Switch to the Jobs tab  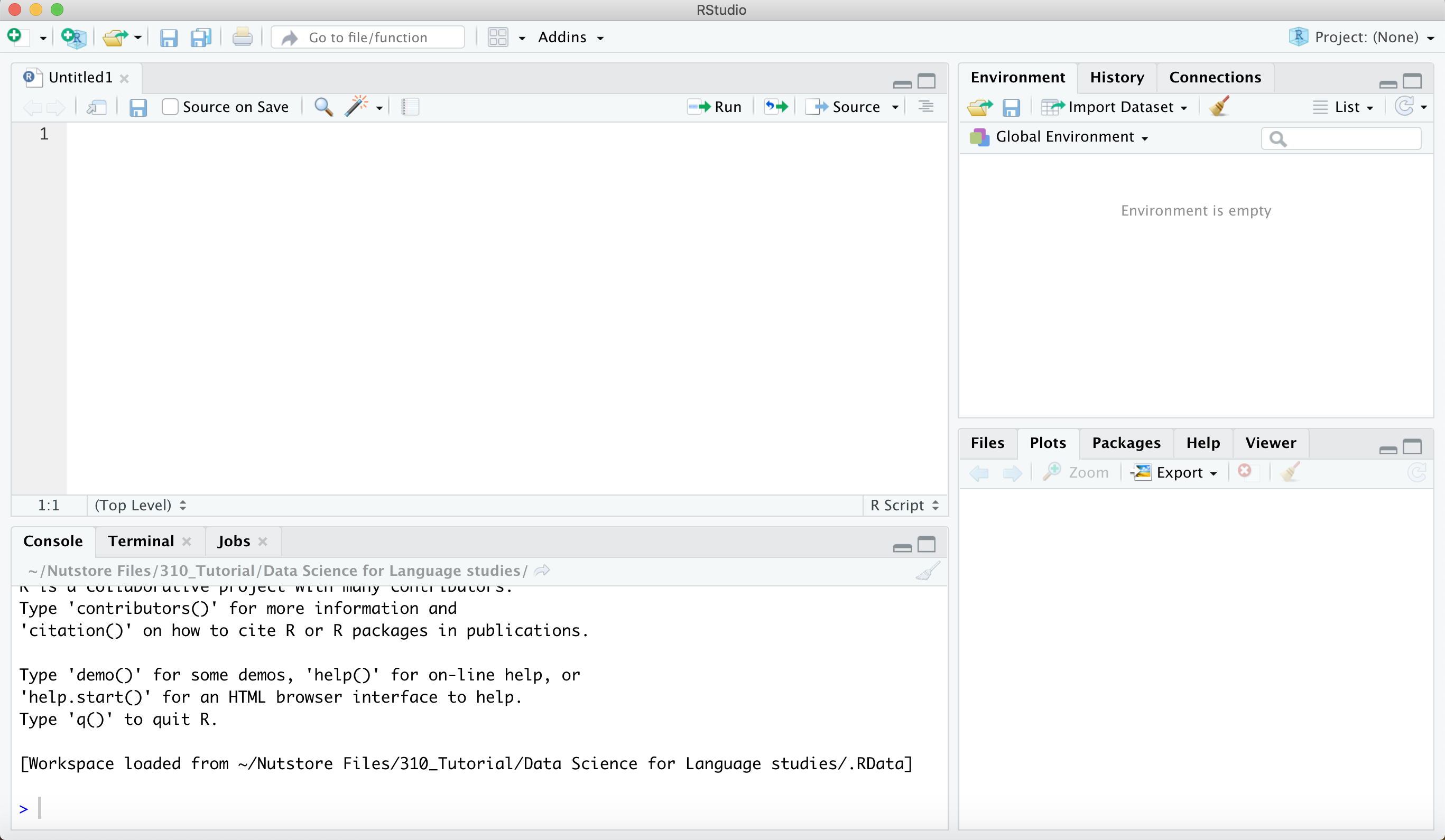[234, 542]
